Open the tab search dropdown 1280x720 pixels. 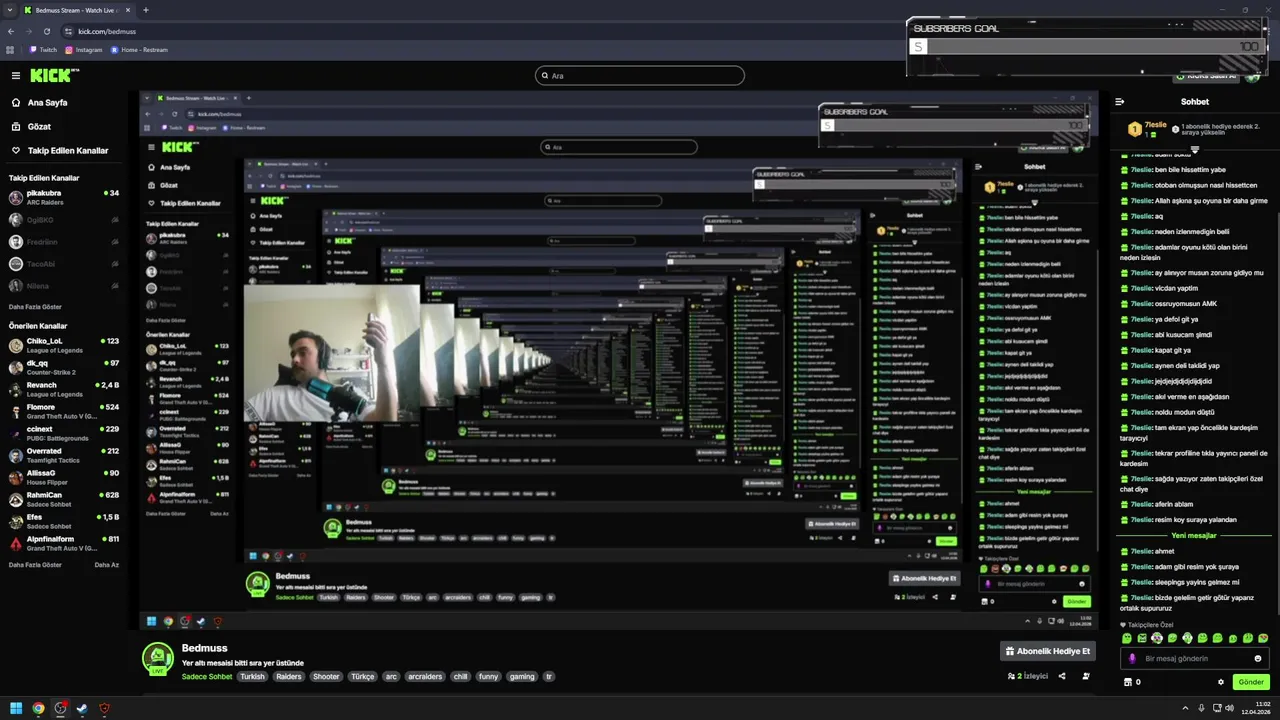tap(10, 10)
